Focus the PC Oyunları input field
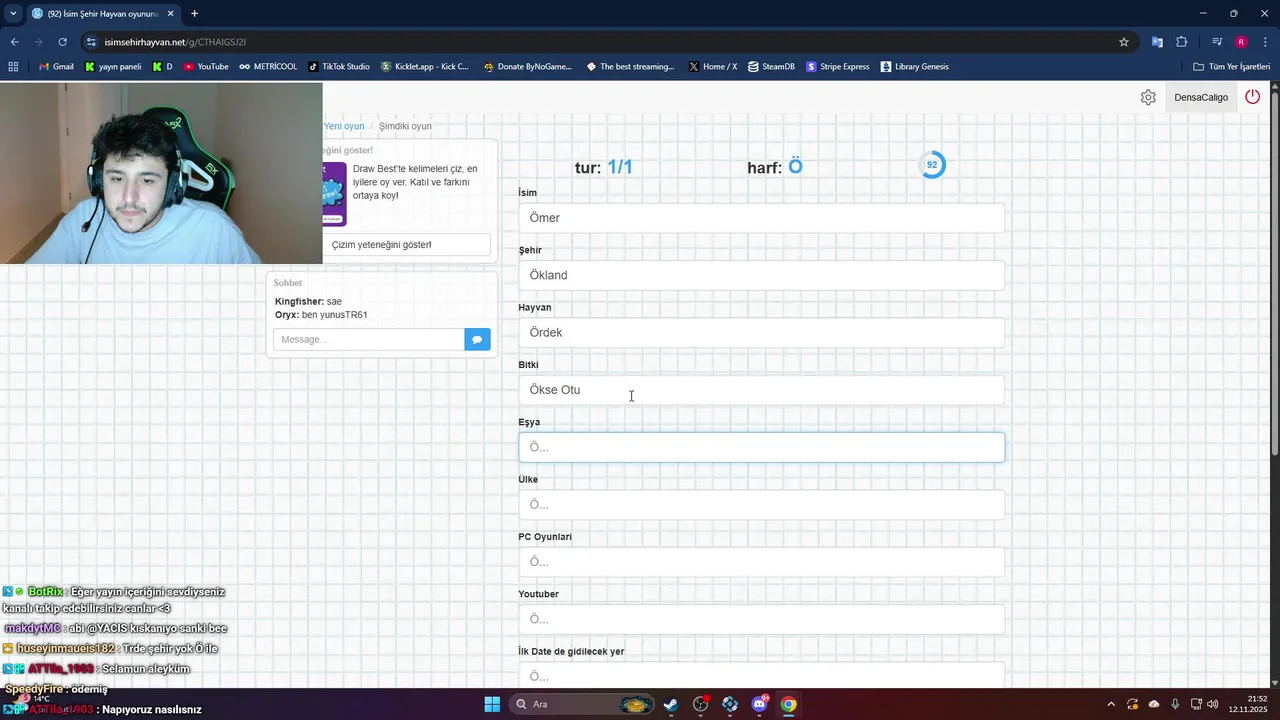The width and height of the screenshot is (1280, 720). pyautogui.click(x=761, y=562)
